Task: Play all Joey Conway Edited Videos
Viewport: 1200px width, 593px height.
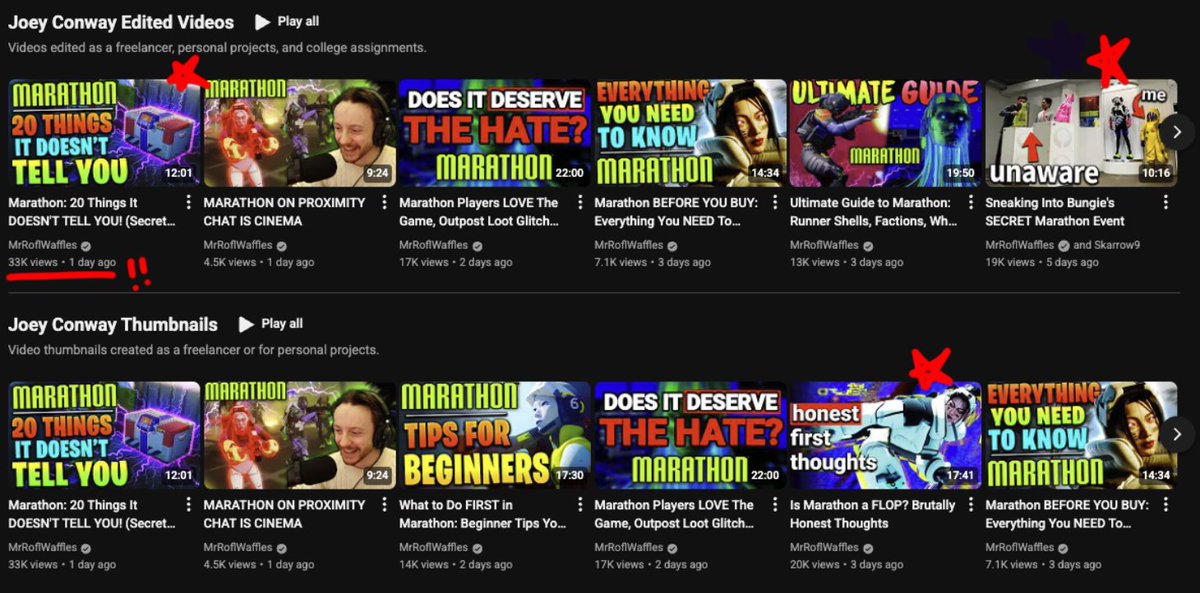Action: [x=287, y=21]
